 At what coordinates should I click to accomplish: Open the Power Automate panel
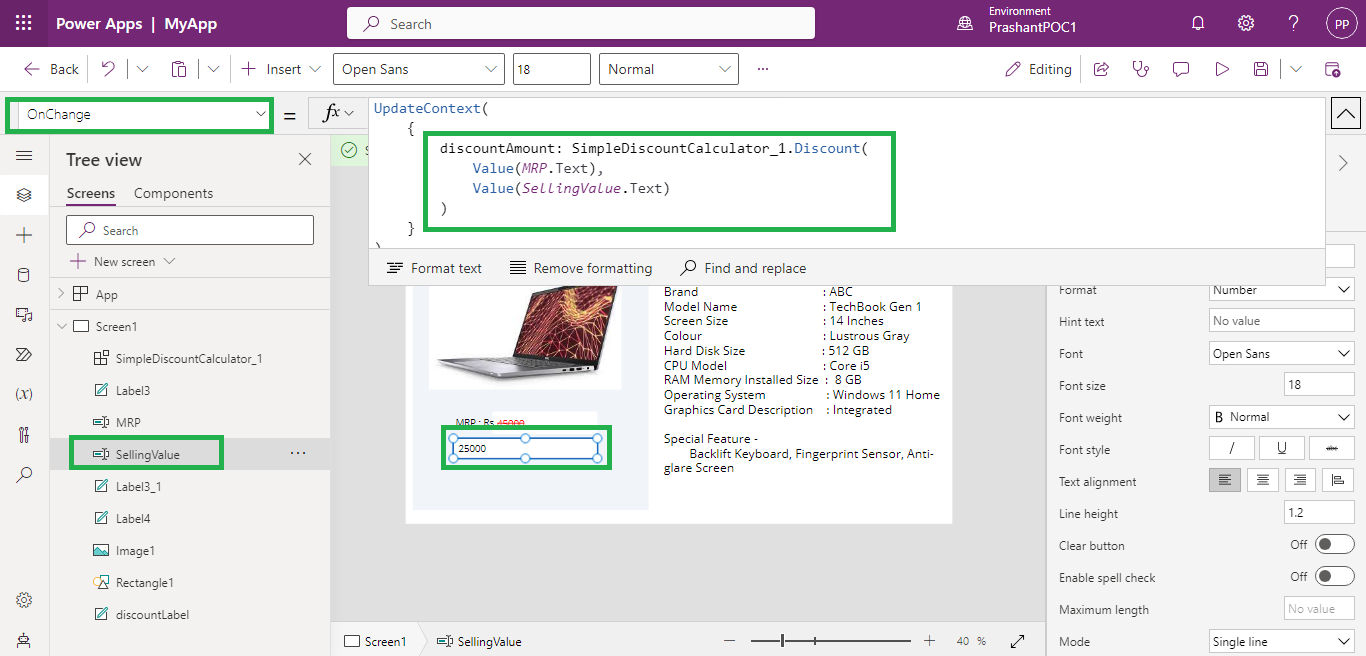[24, 354]
